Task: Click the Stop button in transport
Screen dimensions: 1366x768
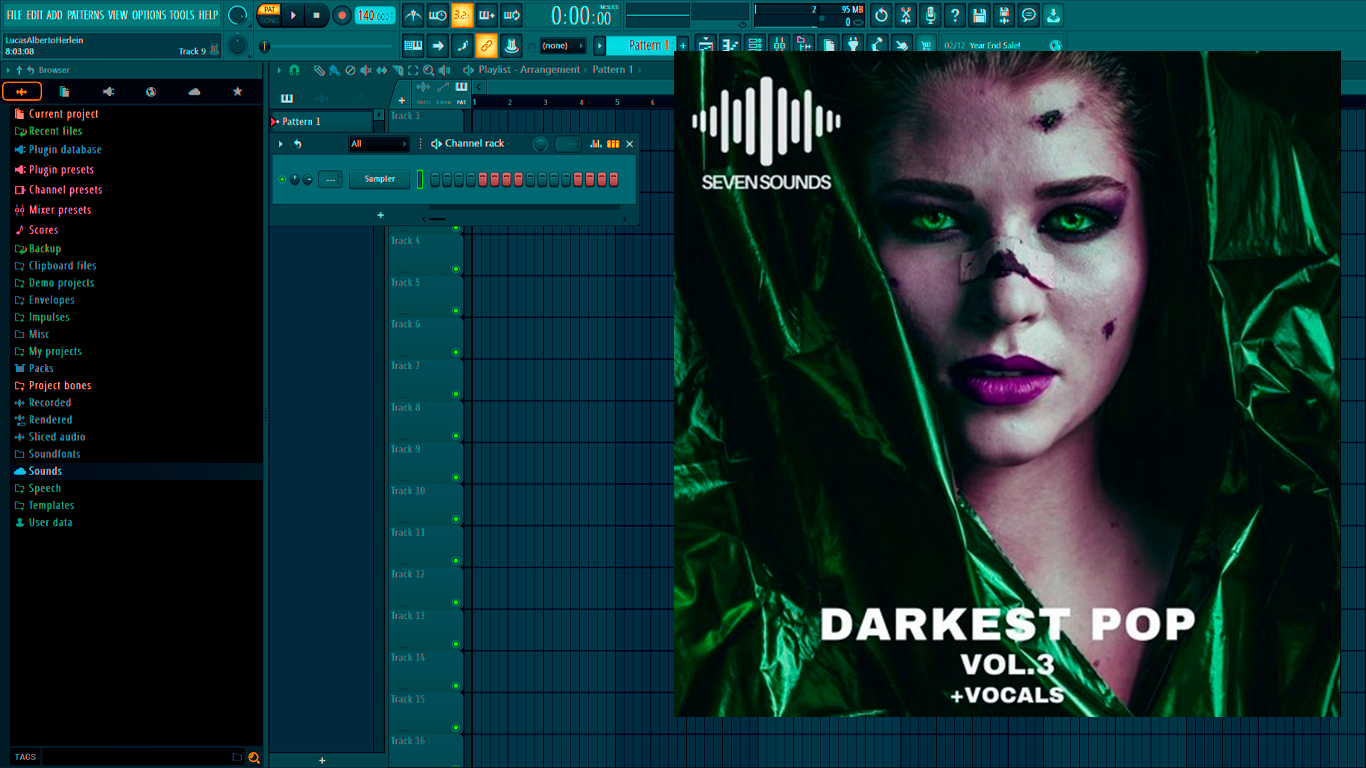Action: 316,15
